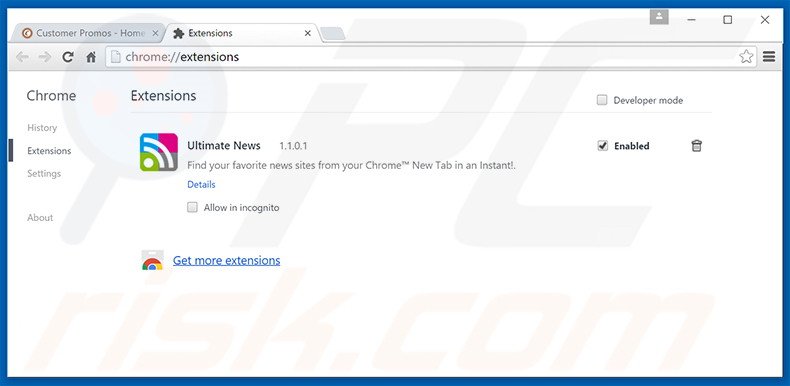Click Get more extensions link
The height and width of the screenshot is (386, 790).
(x=227, y=261)
